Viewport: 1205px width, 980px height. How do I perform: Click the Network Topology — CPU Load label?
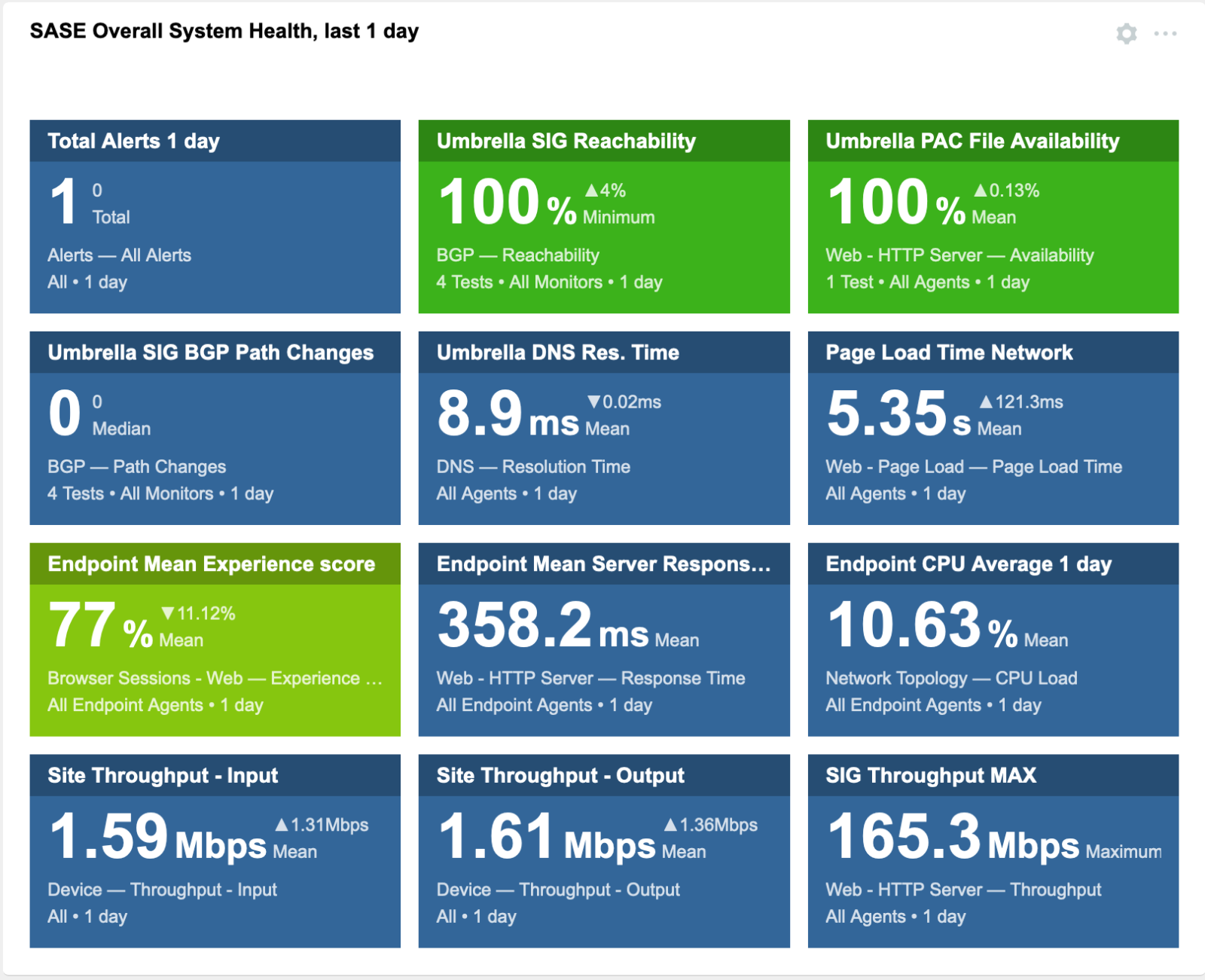pyautogui.click(x=952, y=678)
